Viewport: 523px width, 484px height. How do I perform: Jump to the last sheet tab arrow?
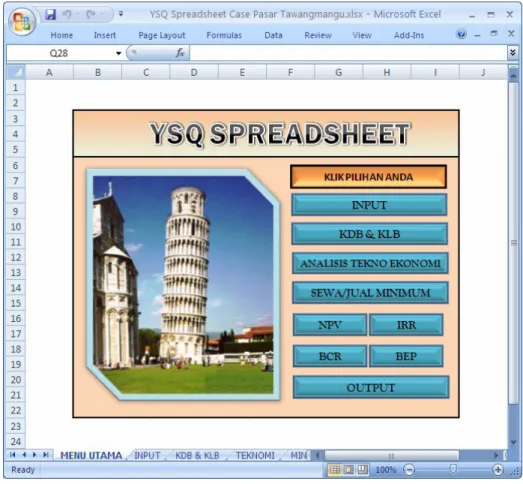(46, 455)
